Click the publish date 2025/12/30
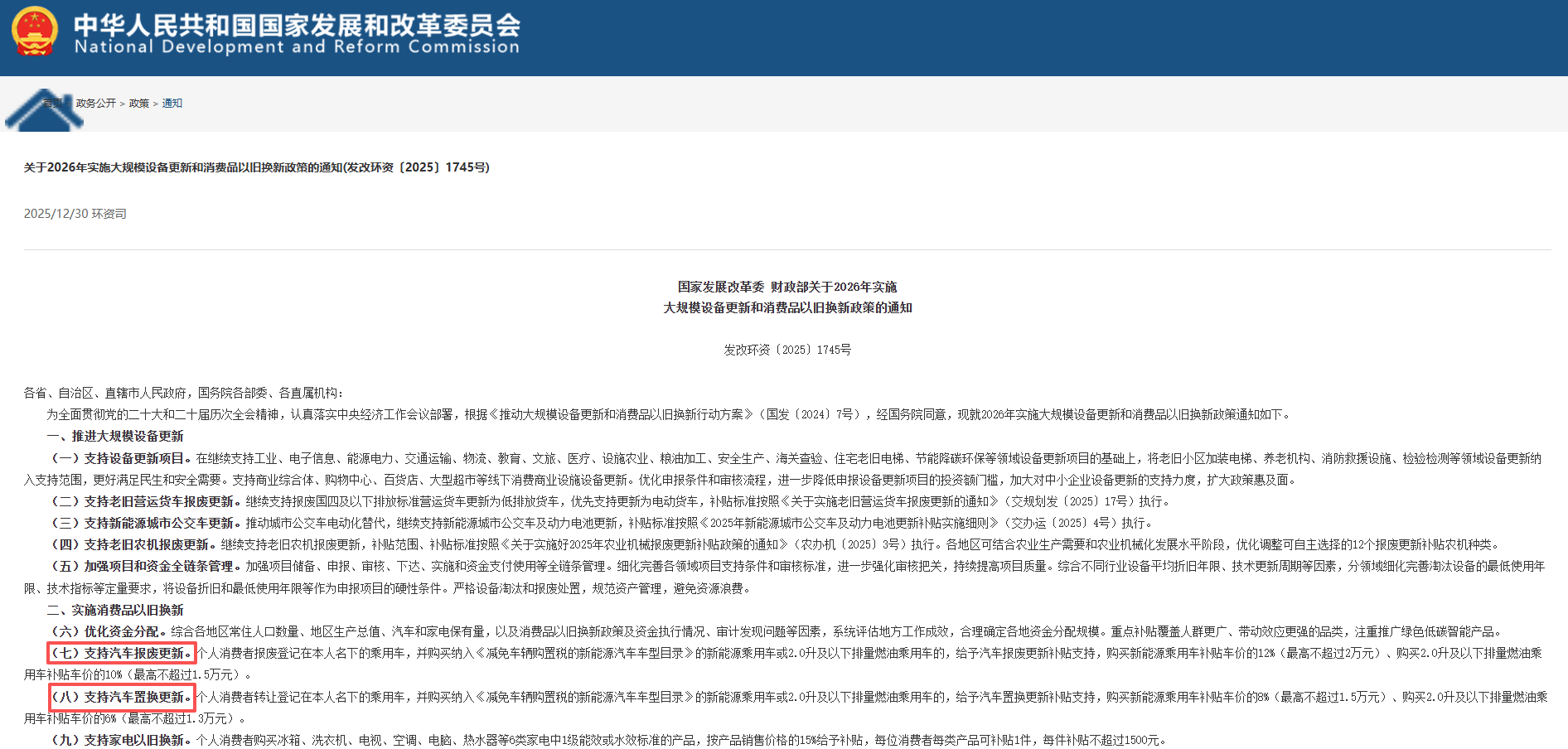The height and width of the screenshot is (749, 1568). click(56, 214)
